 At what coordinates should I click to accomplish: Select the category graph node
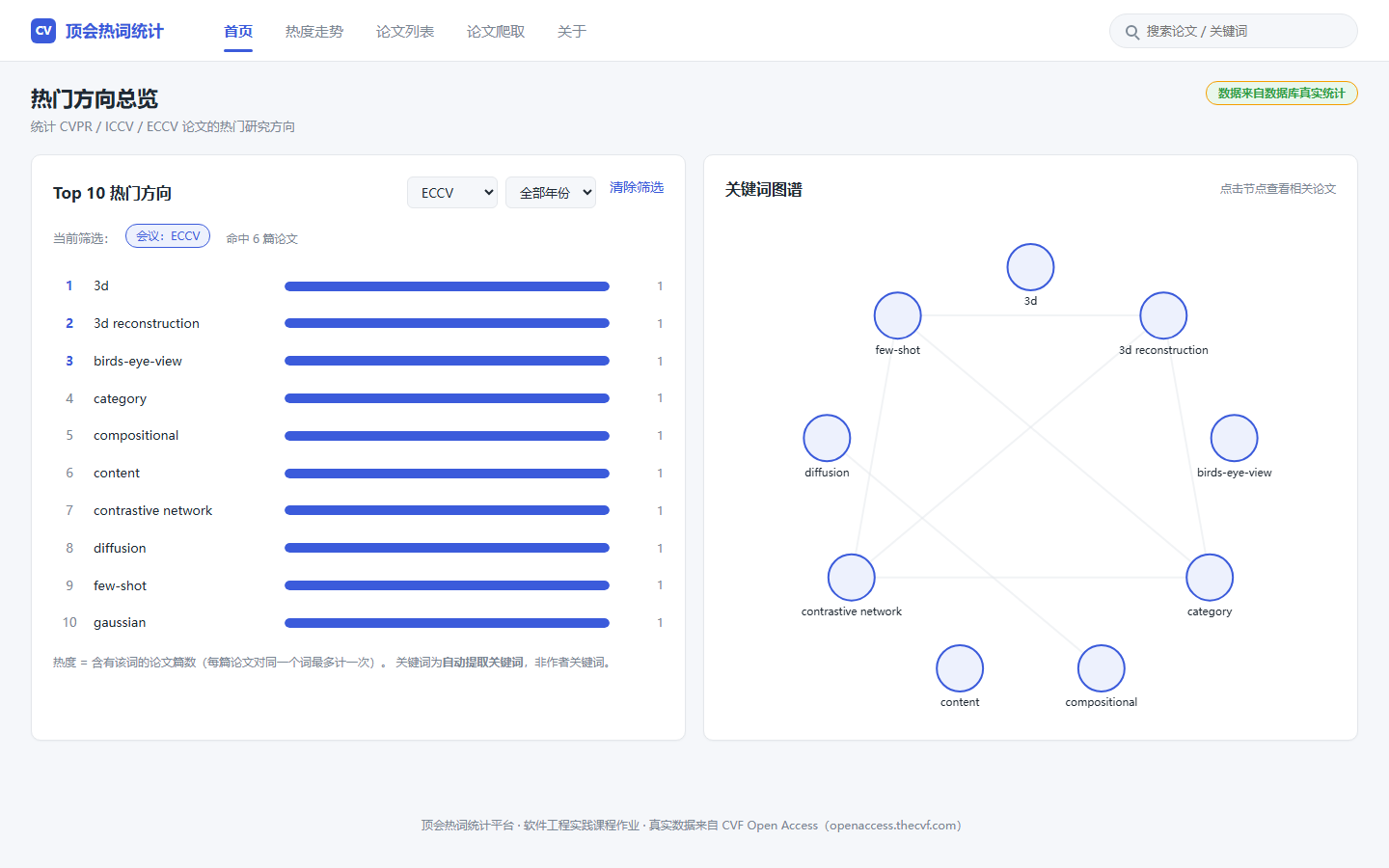tap(1210, 578)
